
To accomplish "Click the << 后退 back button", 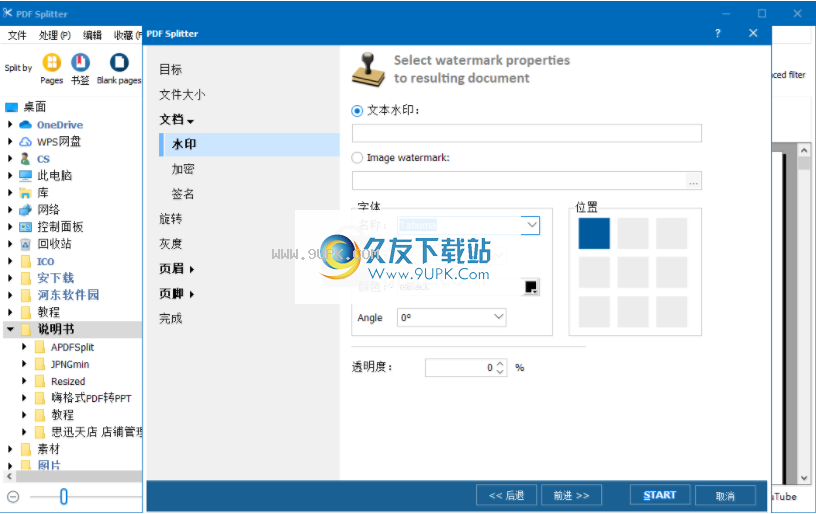I will click(506, 495).
